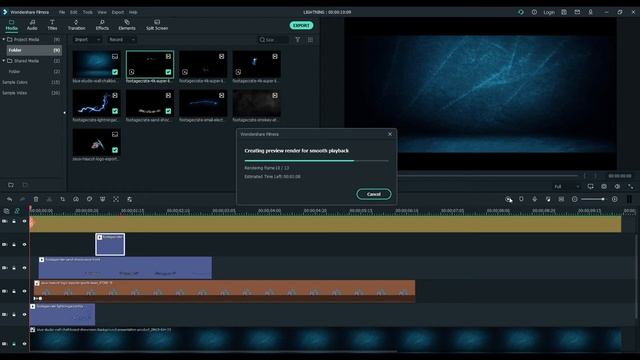Collapse the Shared Media tree
This screenshot has height=360, width=640.
(x=4, y=60)
